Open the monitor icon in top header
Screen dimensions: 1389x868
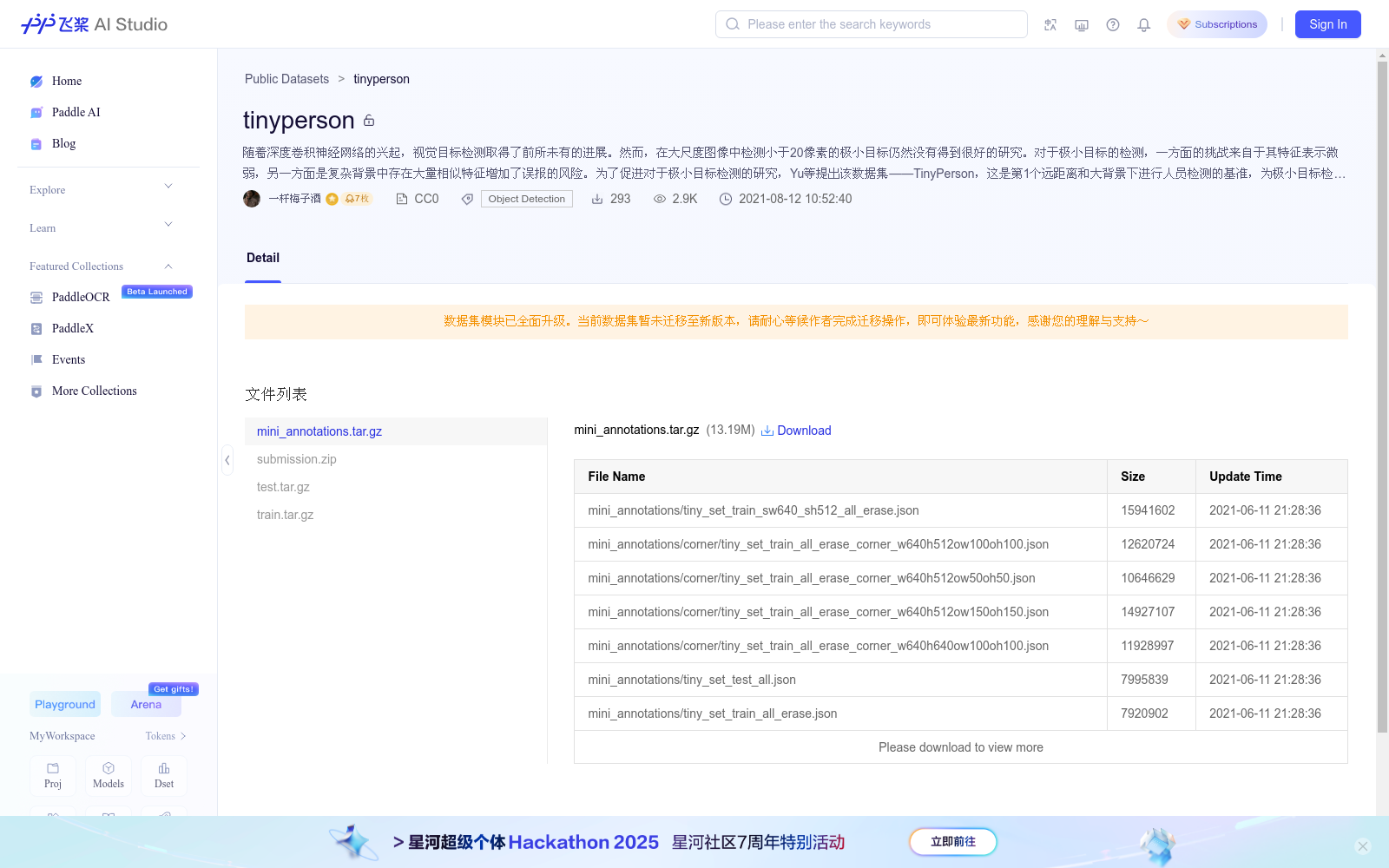(x=1082, y=24)
